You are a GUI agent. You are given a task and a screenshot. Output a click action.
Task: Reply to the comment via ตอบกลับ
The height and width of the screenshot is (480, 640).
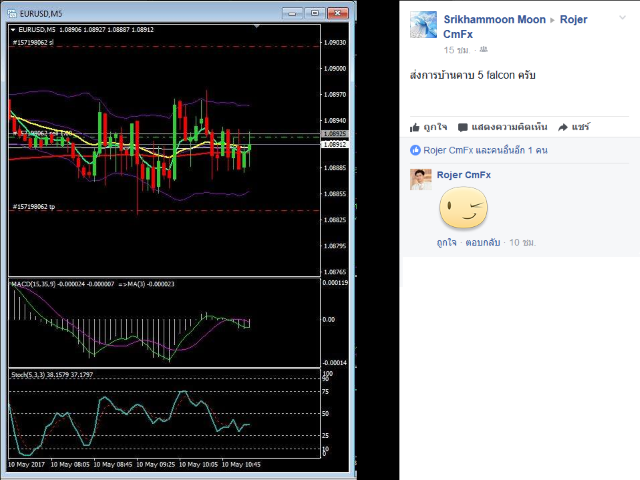coord(483,242)
